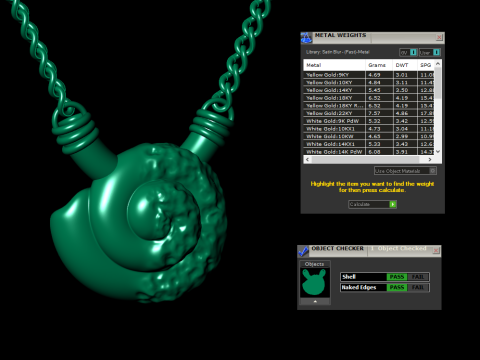This screenshot has width=480, height=360.
Task: Toggle the Use Object Materials option
Action: point(432,171)
